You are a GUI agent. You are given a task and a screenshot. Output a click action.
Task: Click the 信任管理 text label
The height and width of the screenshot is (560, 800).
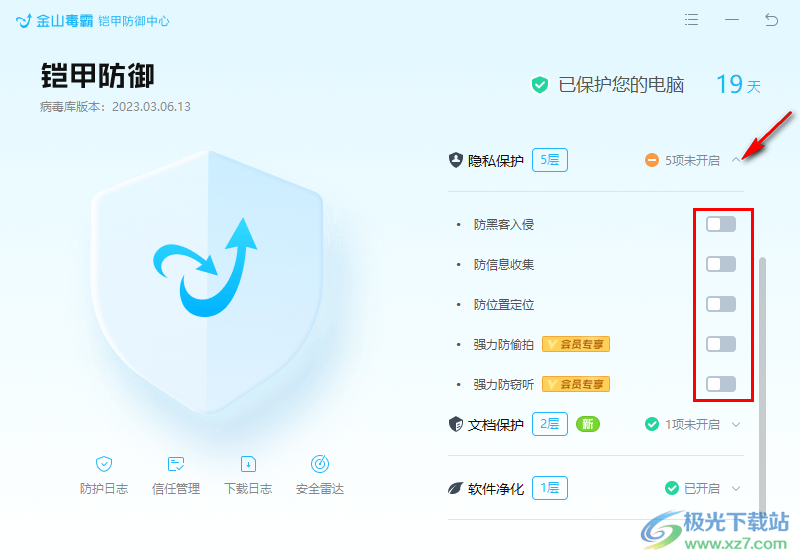coord(176,489)
